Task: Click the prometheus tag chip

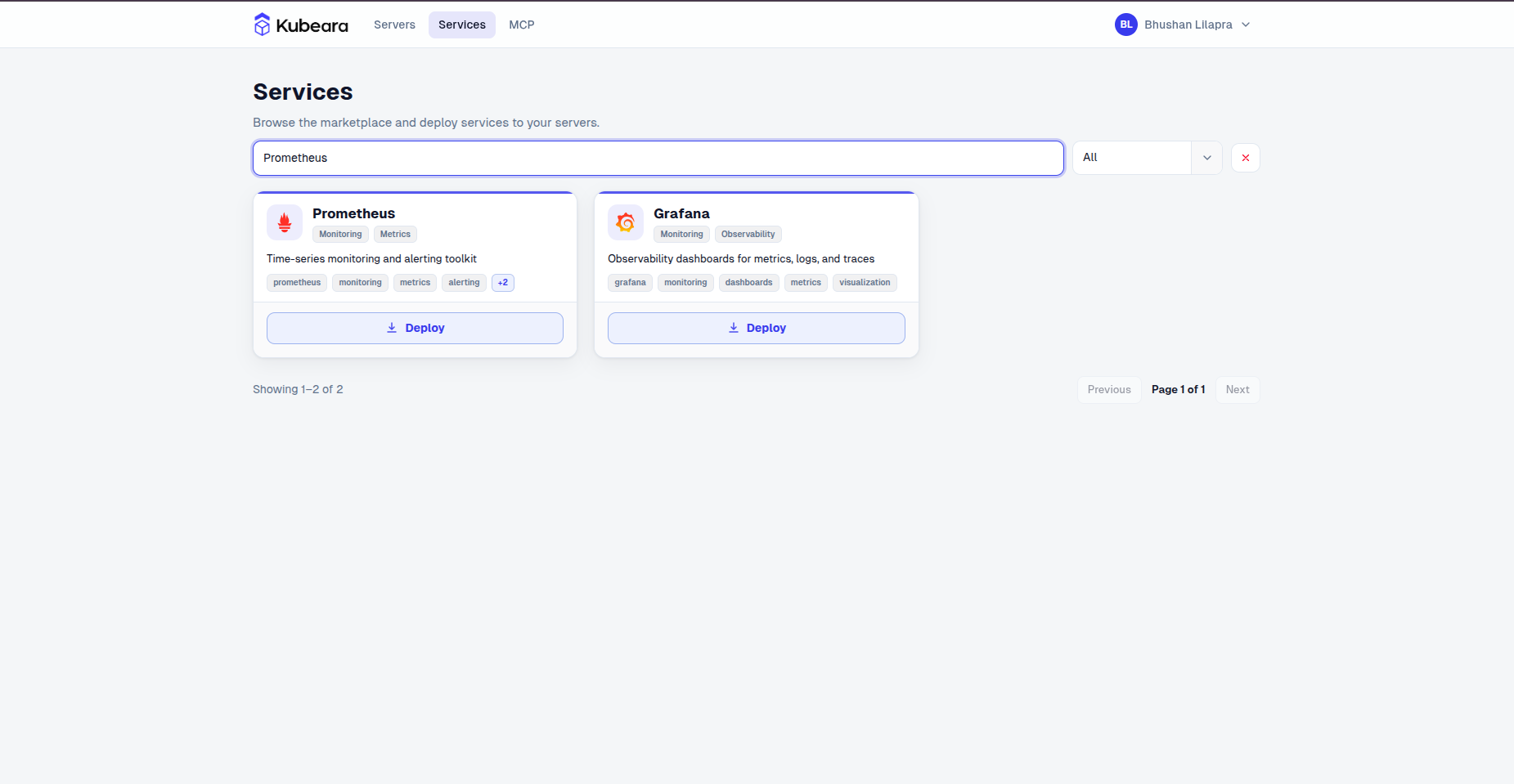Action: [297, 283]
